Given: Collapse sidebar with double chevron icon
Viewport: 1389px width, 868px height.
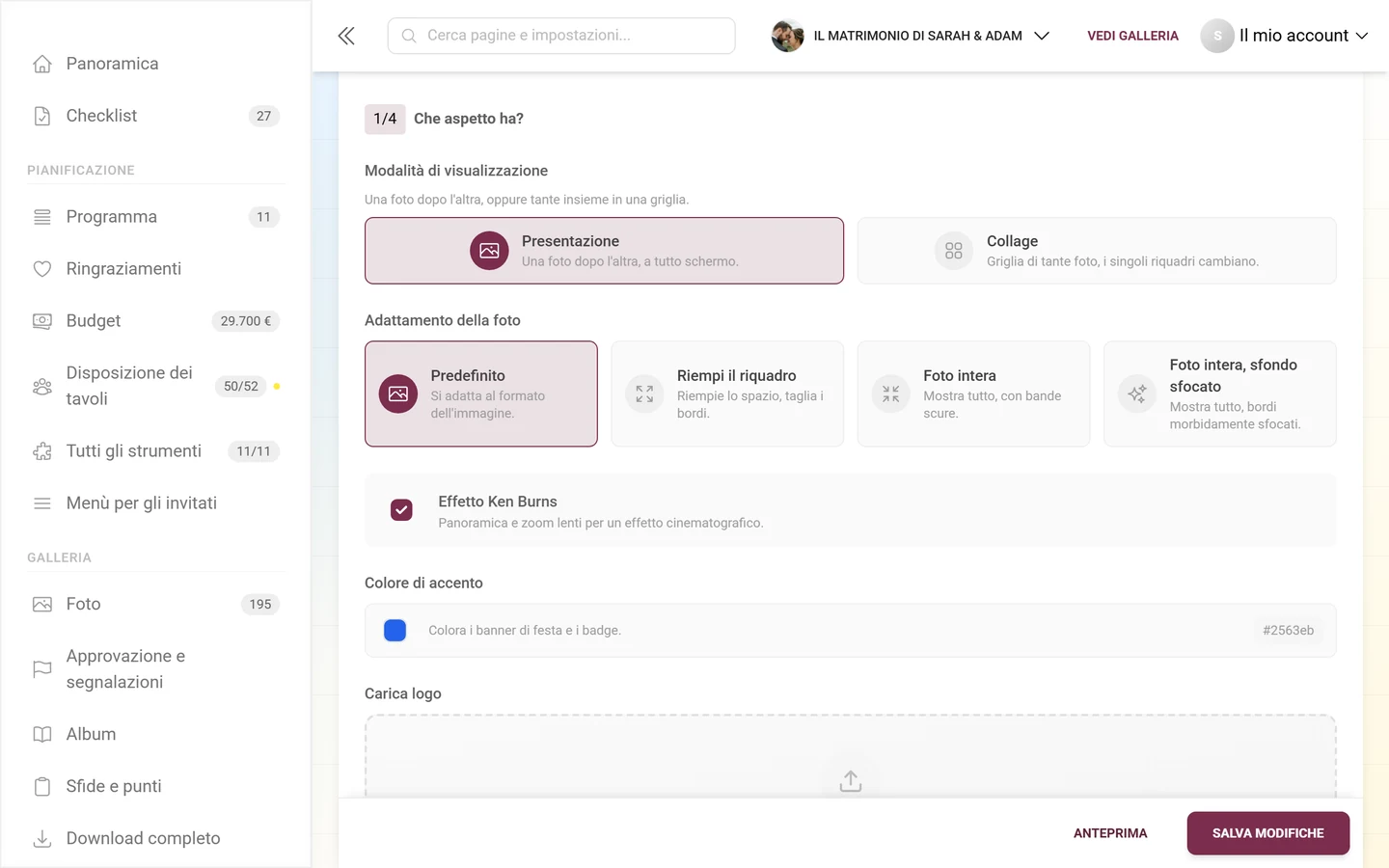Looking at the screenshot, I should 346,36.
